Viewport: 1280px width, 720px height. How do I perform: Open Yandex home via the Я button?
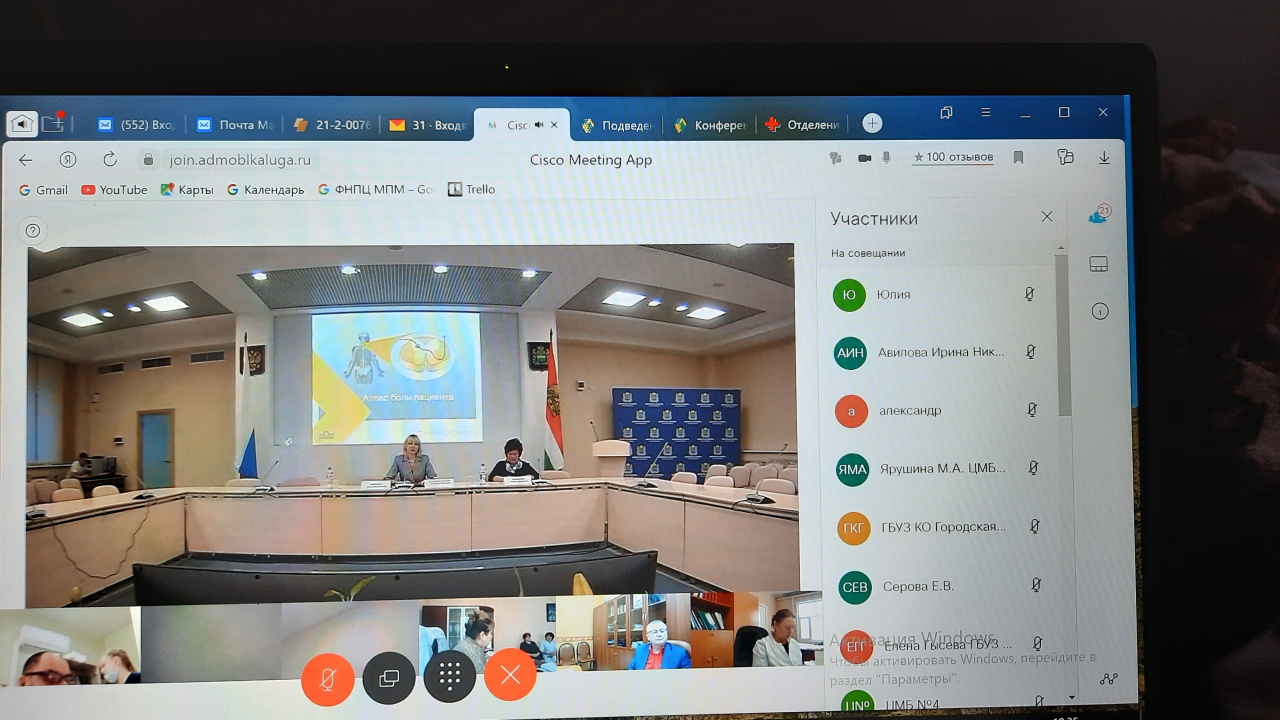(x=68, y=160)
